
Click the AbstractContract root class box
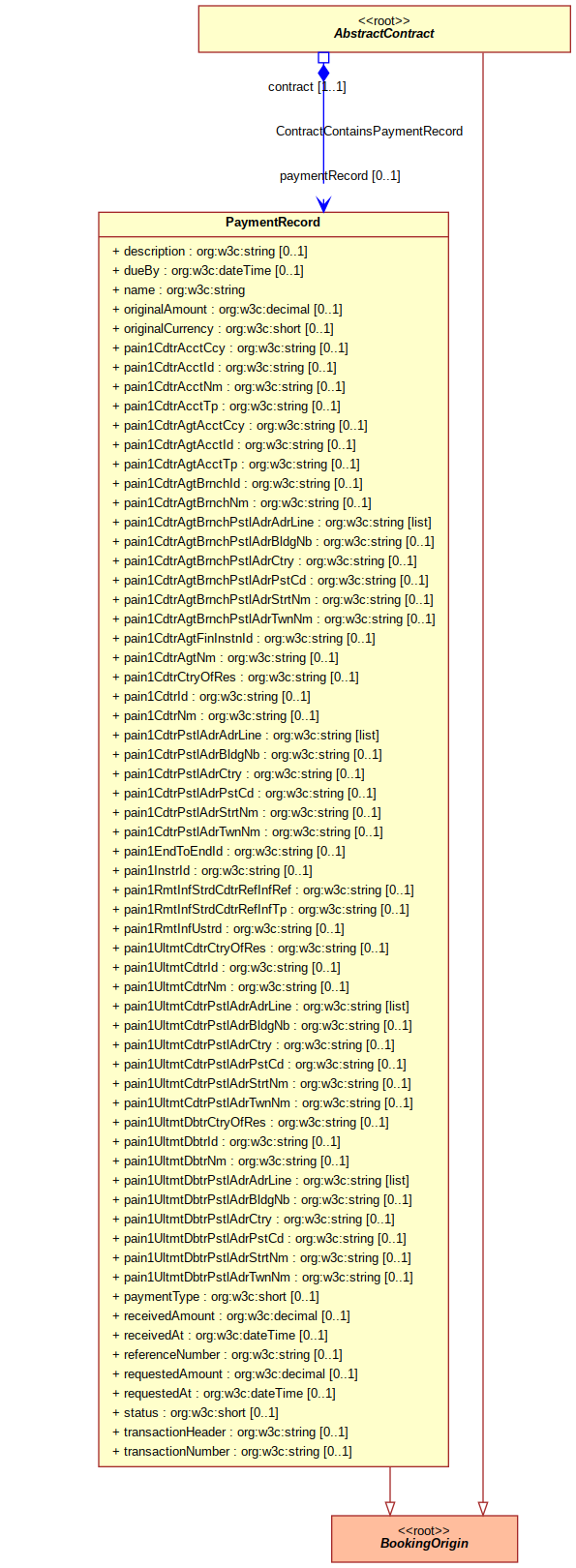coord(384,29)
